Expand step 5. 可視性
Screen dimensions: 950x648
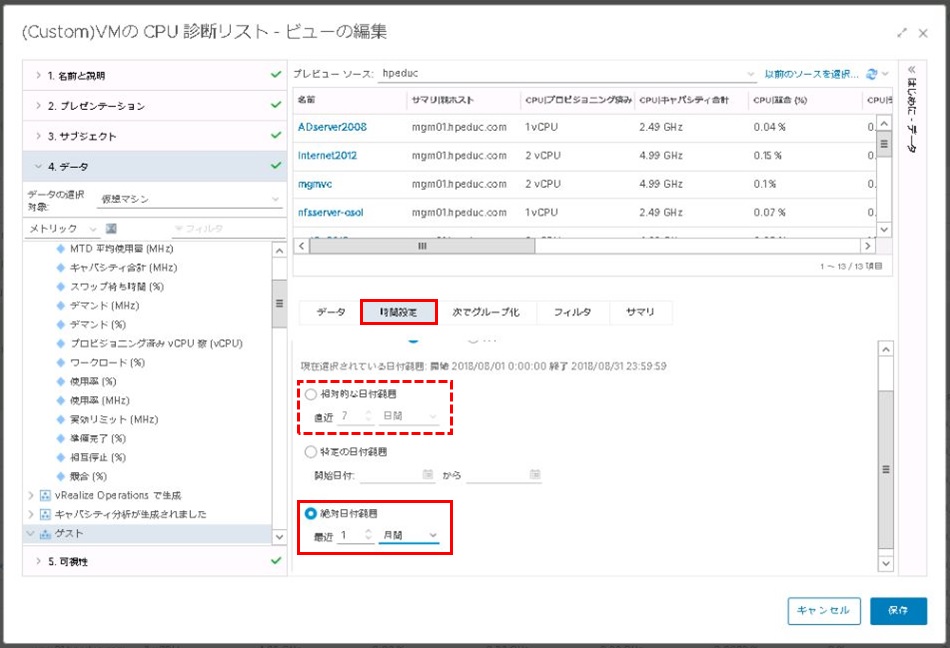tap(154, 561)
